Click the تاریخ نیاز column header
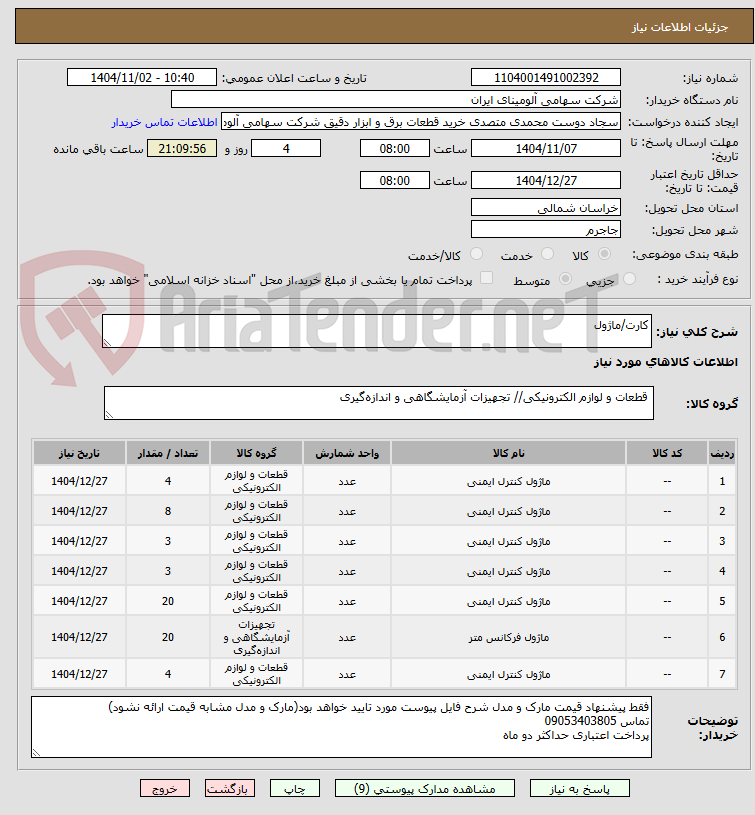Screen dimensions: 755x815 [x=80, y=453]
